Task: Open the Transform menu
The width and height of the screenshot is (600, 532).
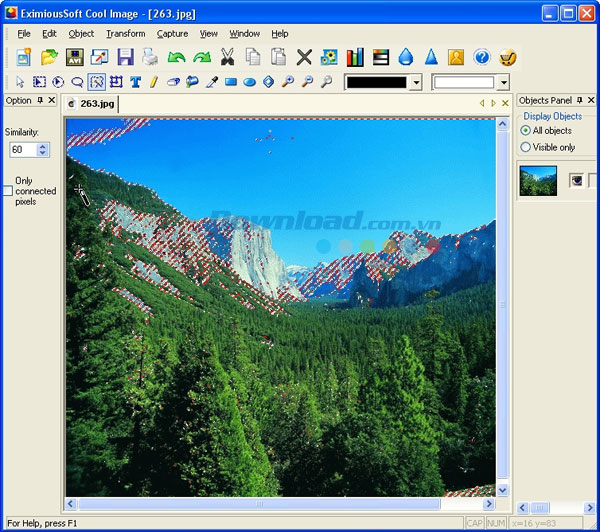Action: 125,34
